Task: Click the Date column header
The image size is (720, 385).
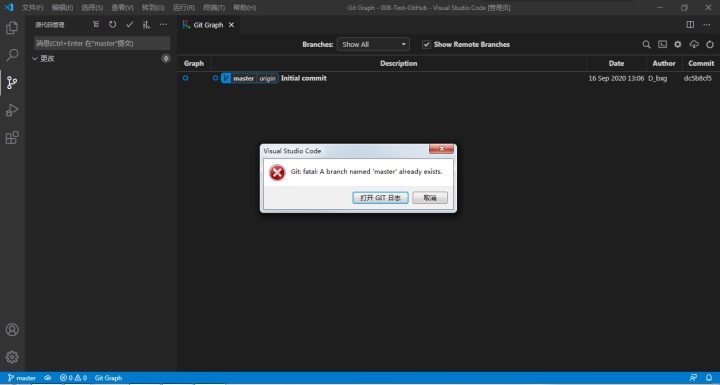Action: coord(616,63)
